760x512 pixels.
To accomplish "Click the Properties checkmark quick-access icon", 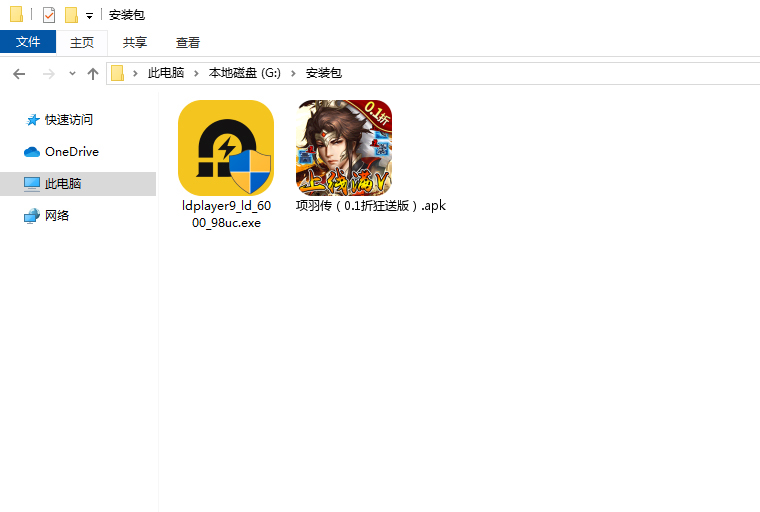I will point(49,15).
